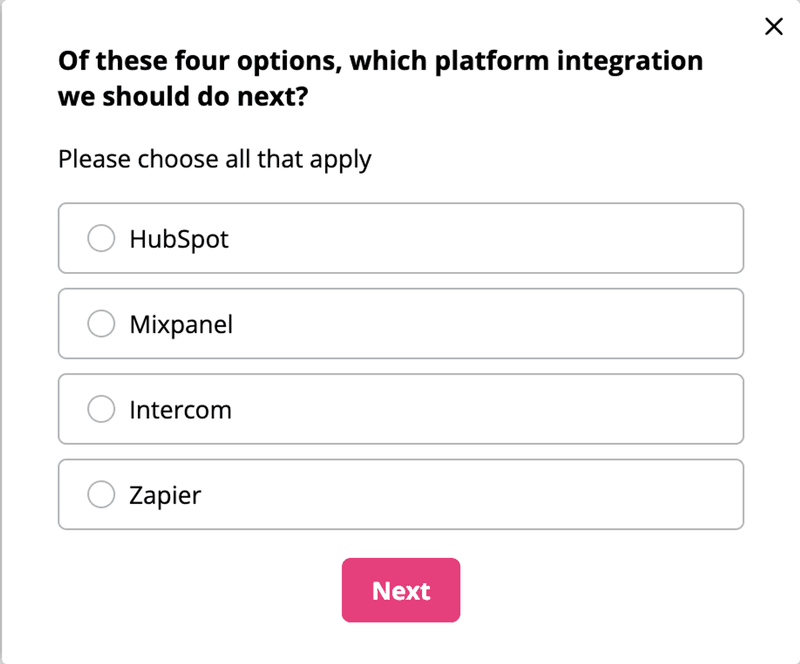Close the platform integration survey popup
Viewport: 800px width, 664px height.
point(773,27)
